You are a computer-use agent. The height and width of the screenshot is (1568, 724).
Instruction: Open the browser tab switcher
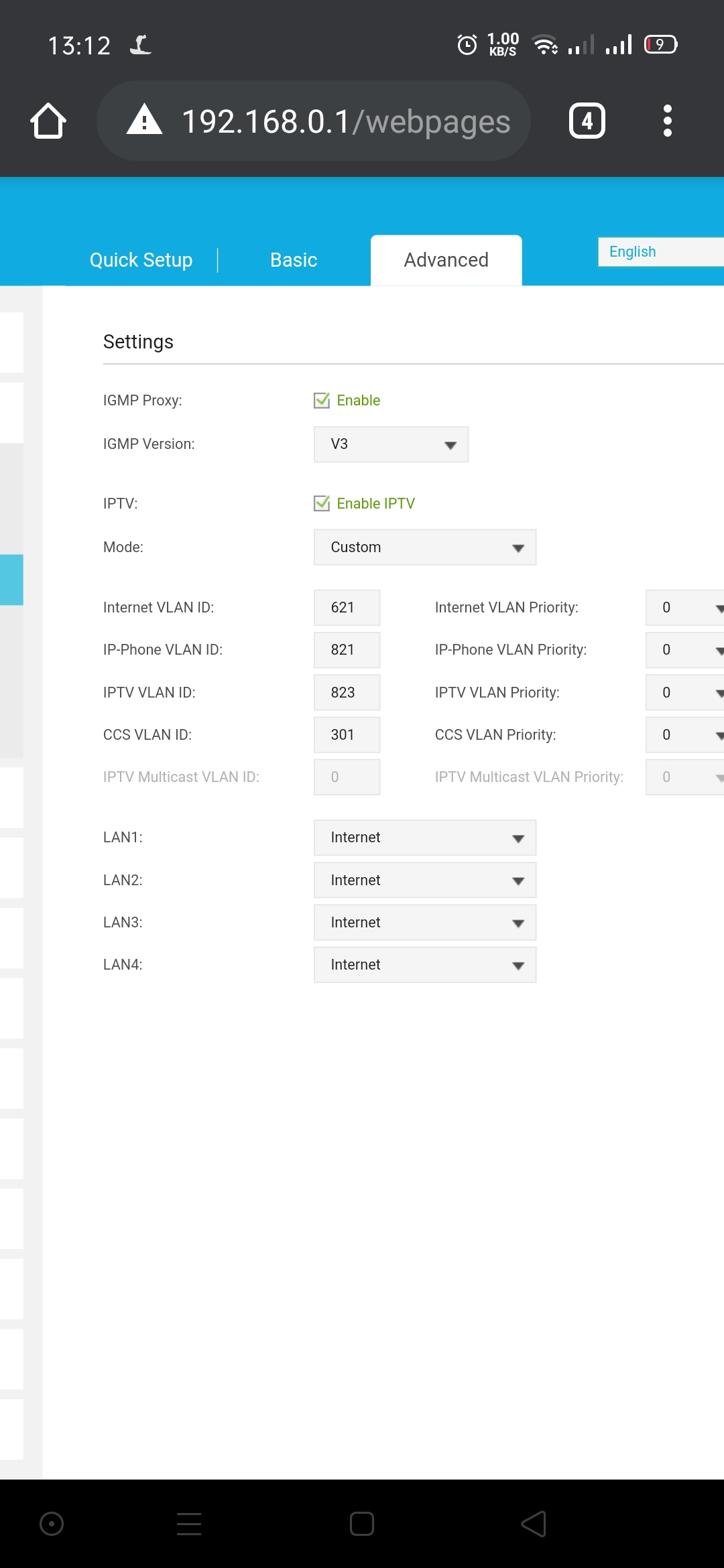pyautogui.click(x=587, y=121)
